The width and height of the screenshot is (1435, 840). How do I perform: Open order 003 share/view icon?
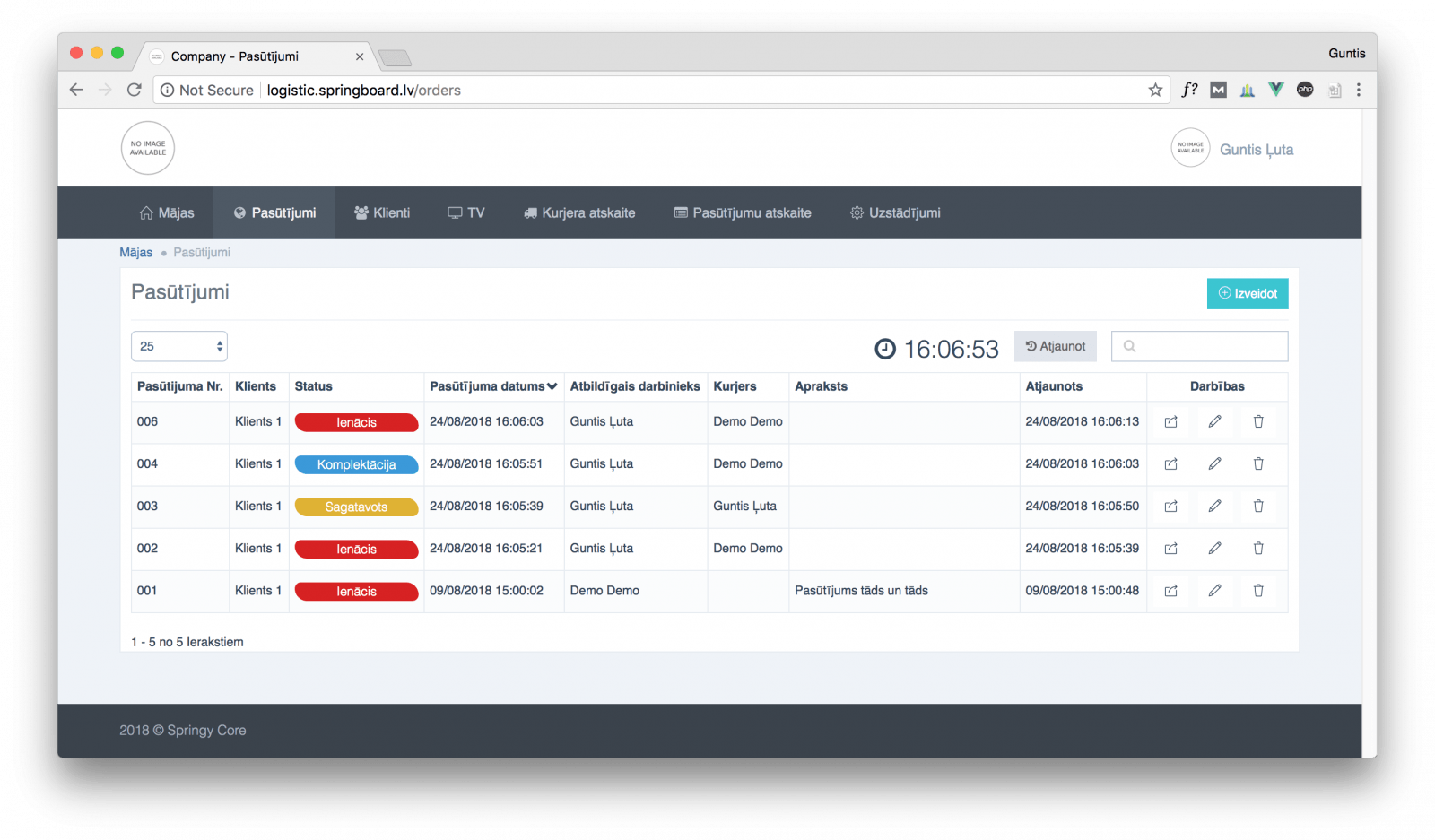[1170, 507]
